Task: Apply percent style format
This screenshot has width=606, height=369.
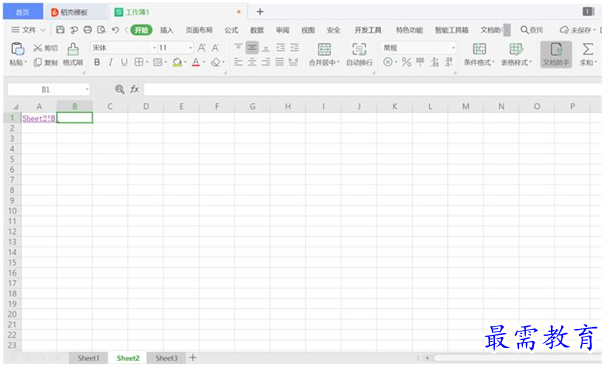Action: (406, 62)
